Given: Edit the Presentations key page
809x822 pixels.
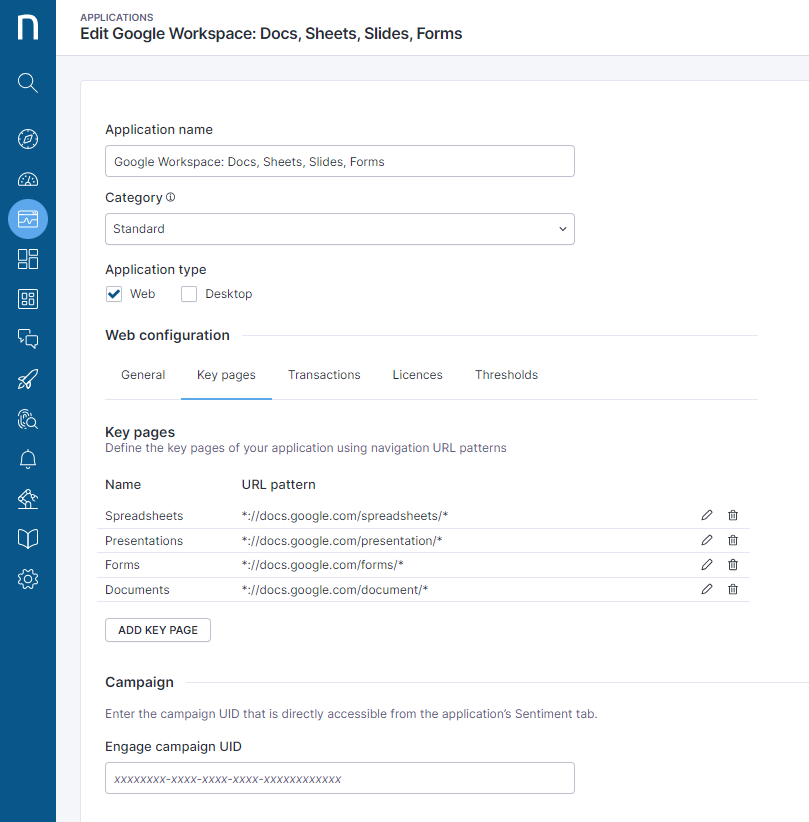Looking at the screenshot, I should pos(707,540).
